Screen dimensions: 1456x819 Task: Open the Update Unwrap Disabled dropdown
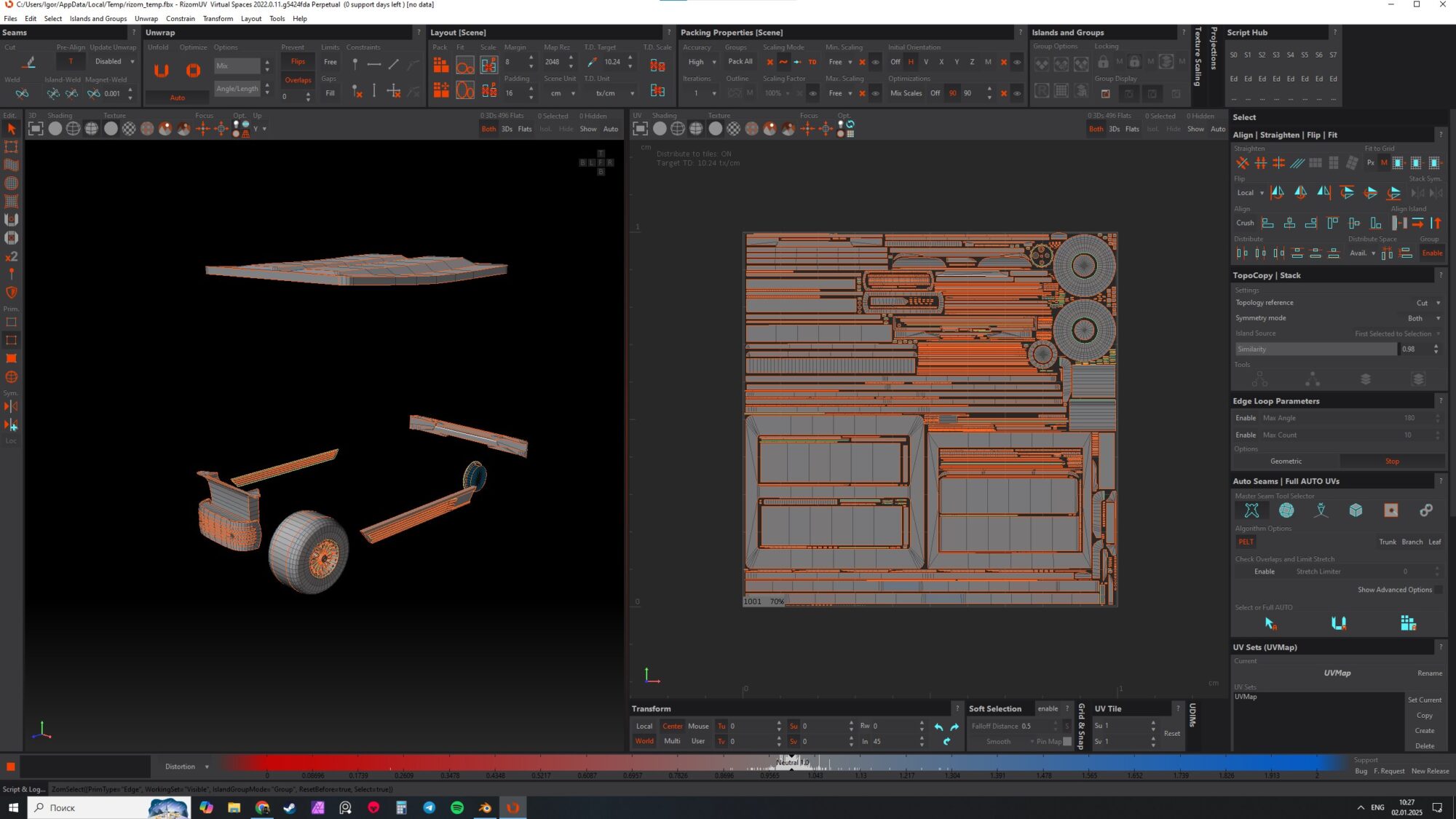pos(114,62)
